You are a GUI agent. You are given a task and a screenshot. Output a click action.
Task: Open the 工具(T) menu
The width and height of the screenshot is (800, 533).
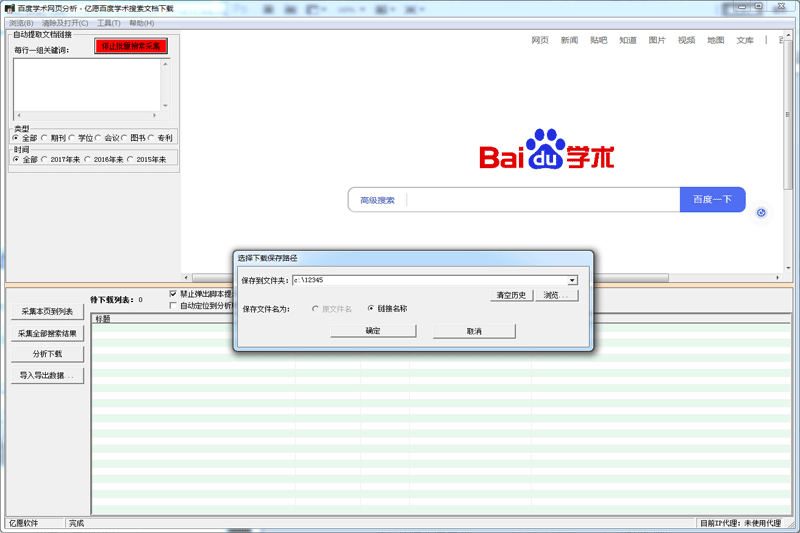click(x=109, y=23)
